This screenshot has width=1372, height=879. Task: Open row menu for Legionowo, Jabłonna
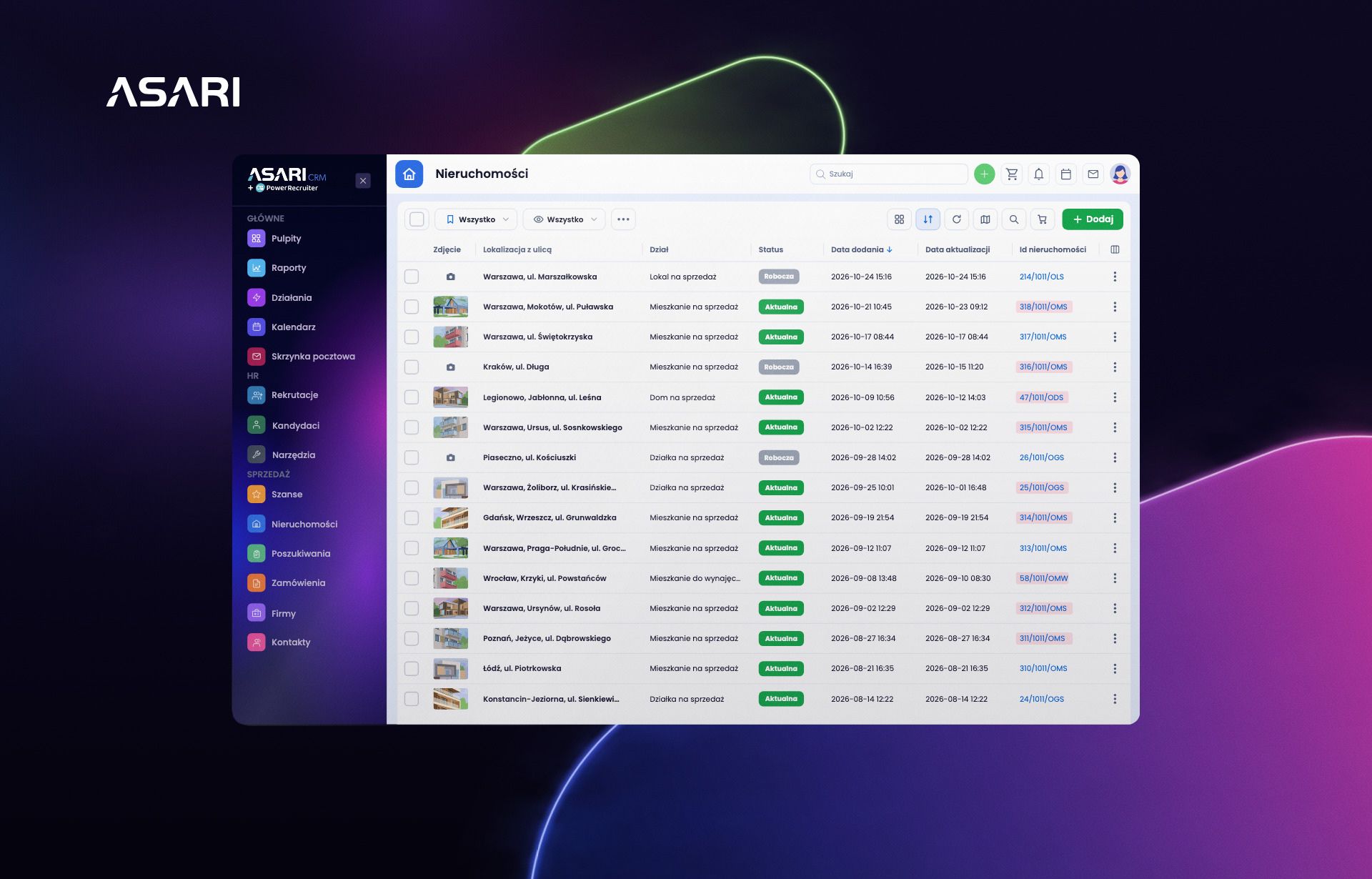coord(1115,397)
